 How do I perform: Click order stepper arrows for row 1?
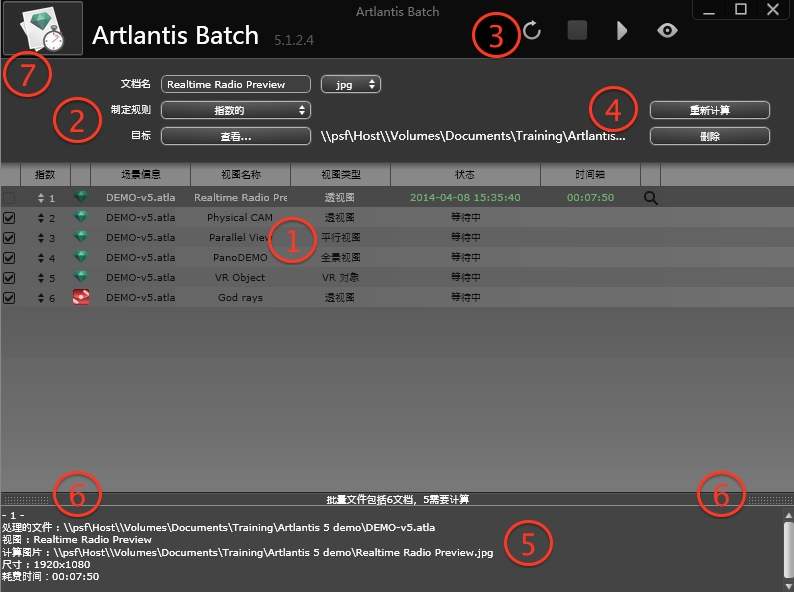41,198
